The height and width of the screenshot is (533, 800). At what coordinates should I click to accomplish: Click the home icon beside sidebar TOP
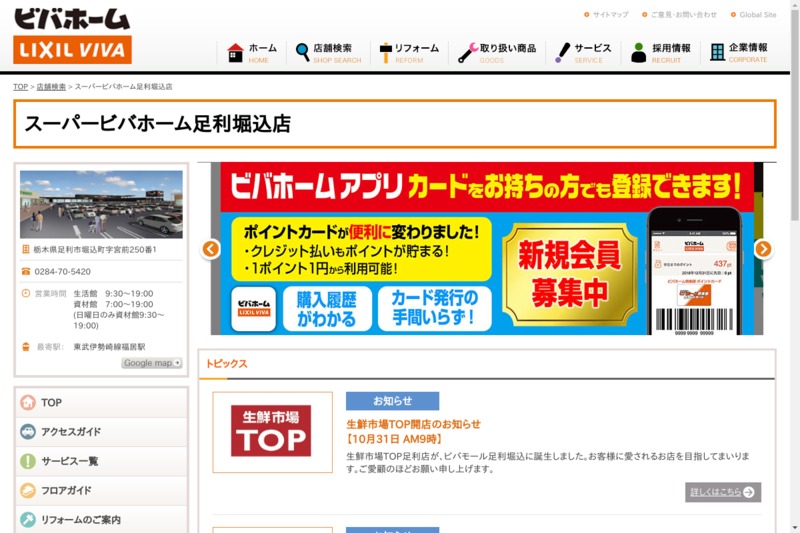pyautogui.click(x=28, y=402)
